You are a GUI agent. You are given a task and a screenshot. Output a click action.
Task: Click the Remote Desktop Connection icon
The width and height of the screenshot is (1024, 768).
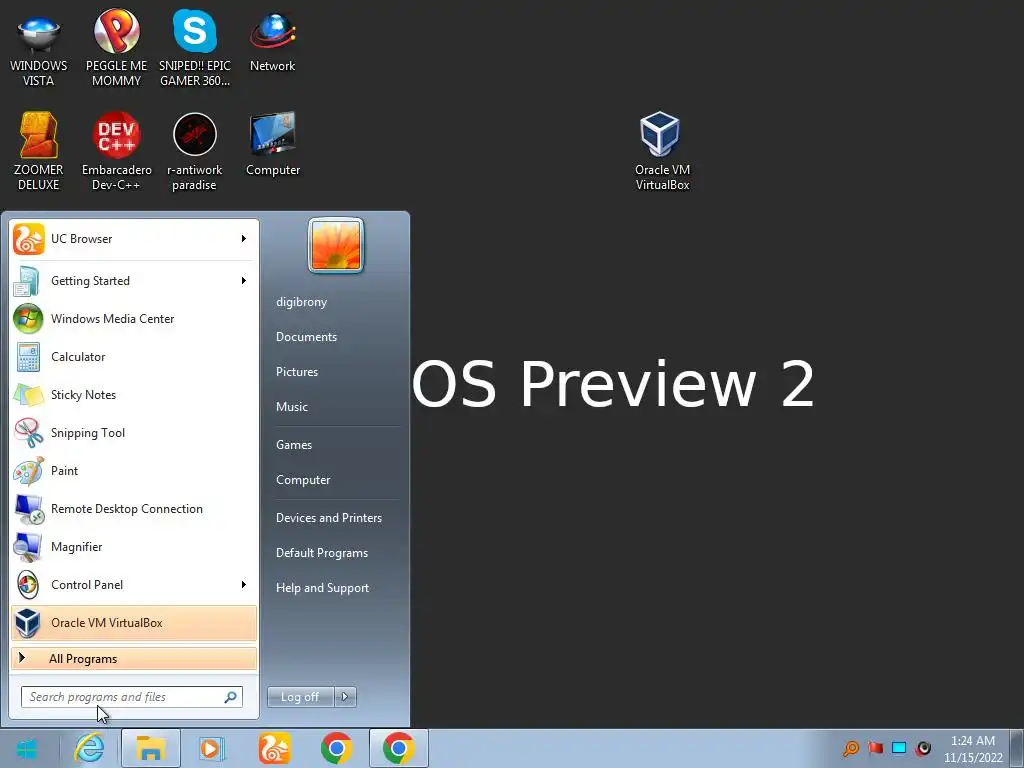[x=28, y=509]
